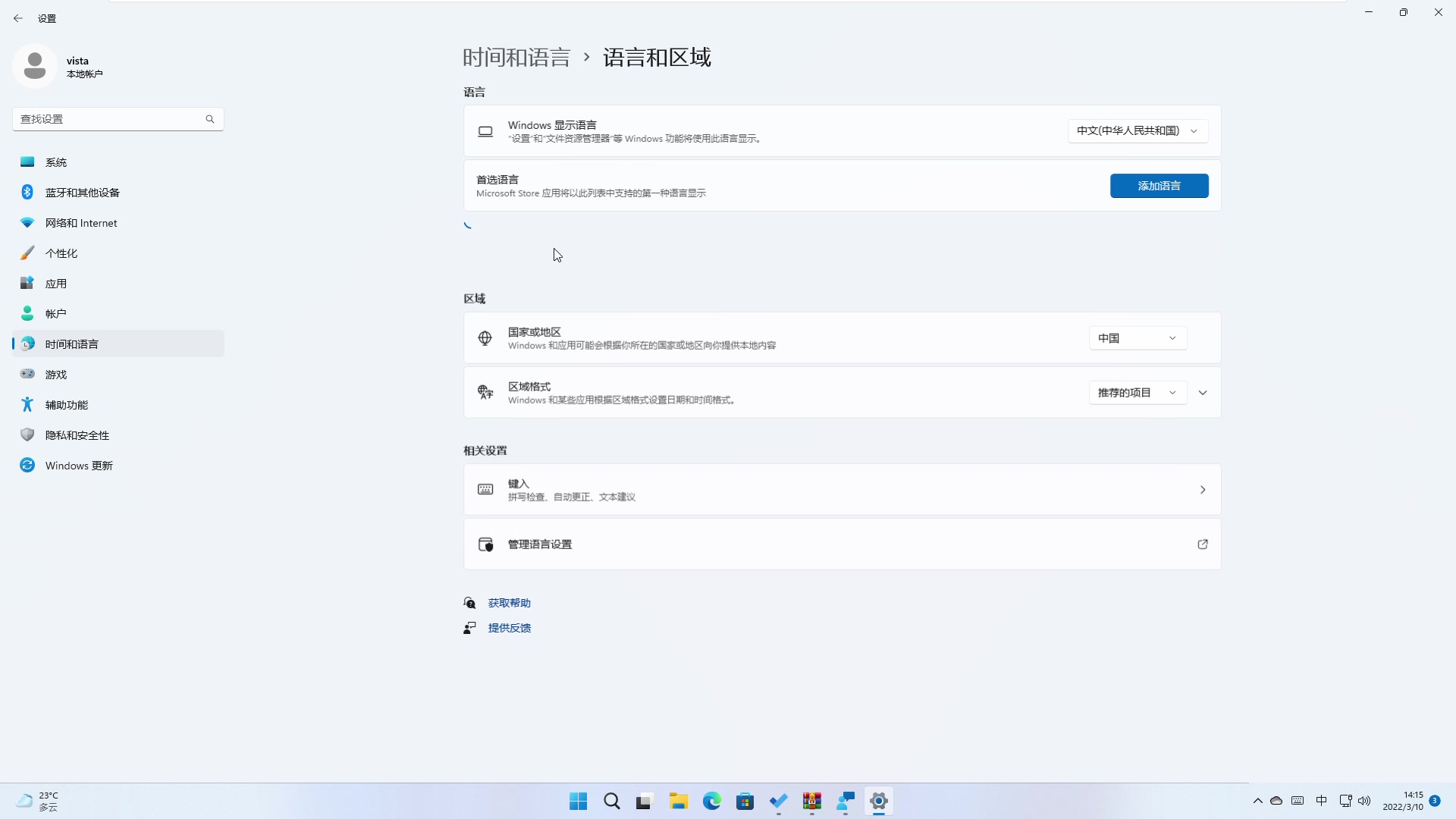This screenshot has height=819, width=1456.
Task: Click the weather widget showing 23°C
Action: 38,802
